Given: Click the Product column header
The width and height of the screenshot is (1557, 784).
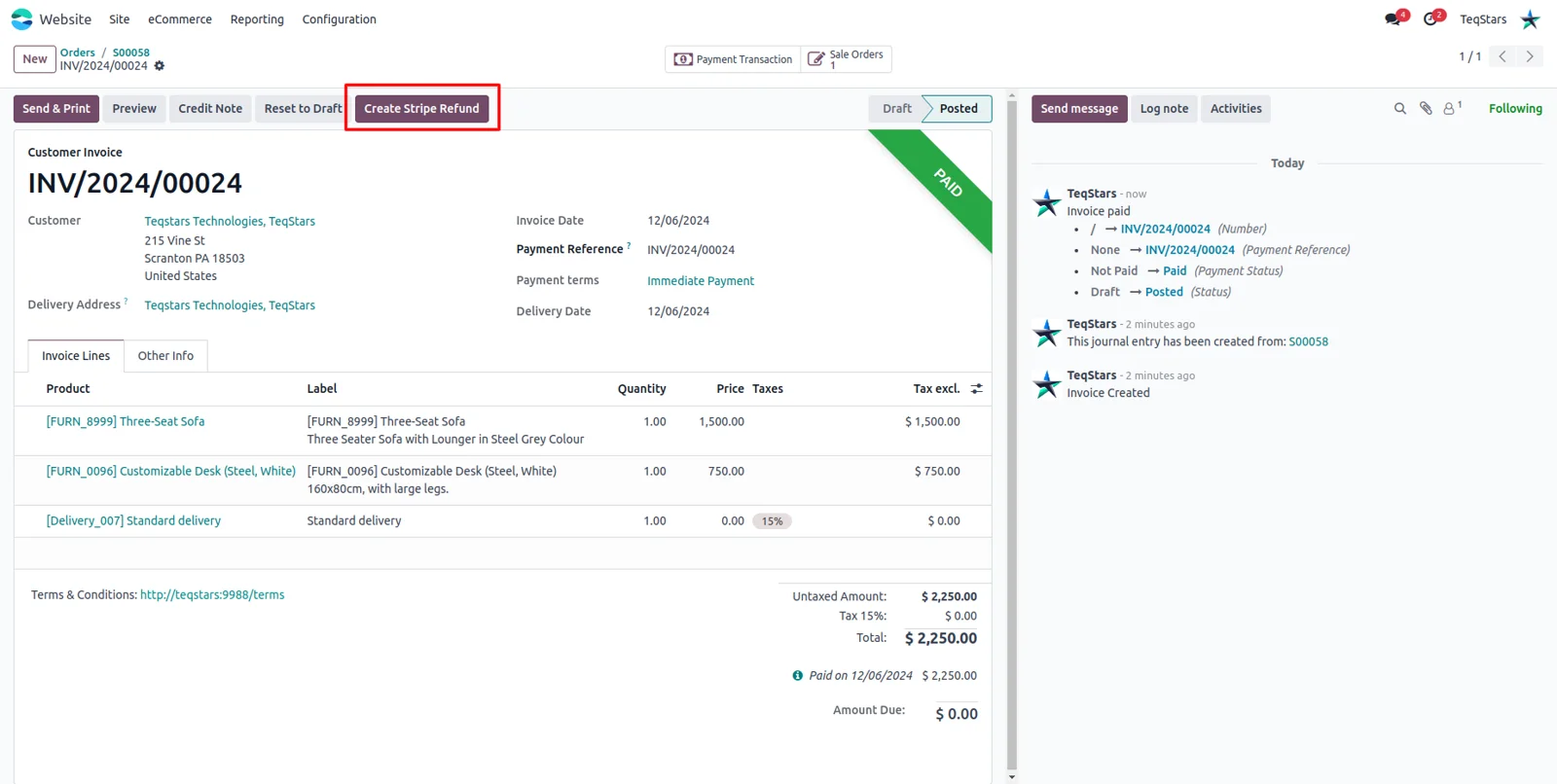Looking at the screenshot, I should tap(68, 389).
